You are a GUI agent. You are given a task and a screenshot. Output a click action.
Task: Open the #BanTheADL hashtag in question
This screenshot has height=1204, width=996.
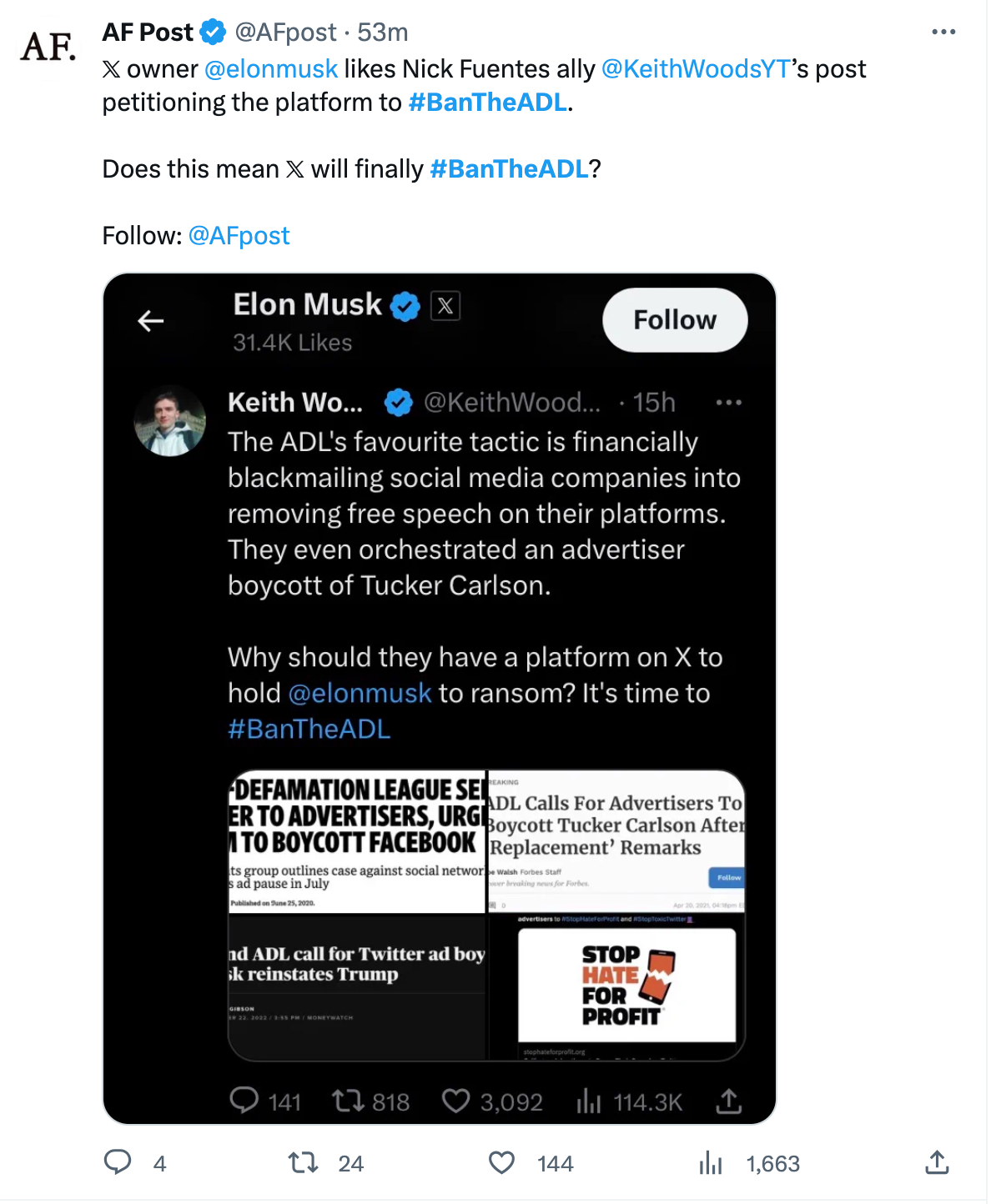click(x=509, y=168)
